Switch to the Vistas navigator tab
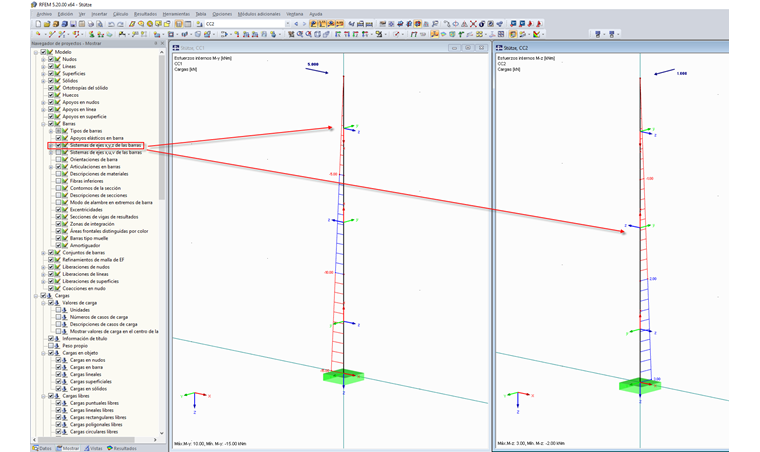Image resolution: width=760 pixels, height=452 pixels. [93, 448]
